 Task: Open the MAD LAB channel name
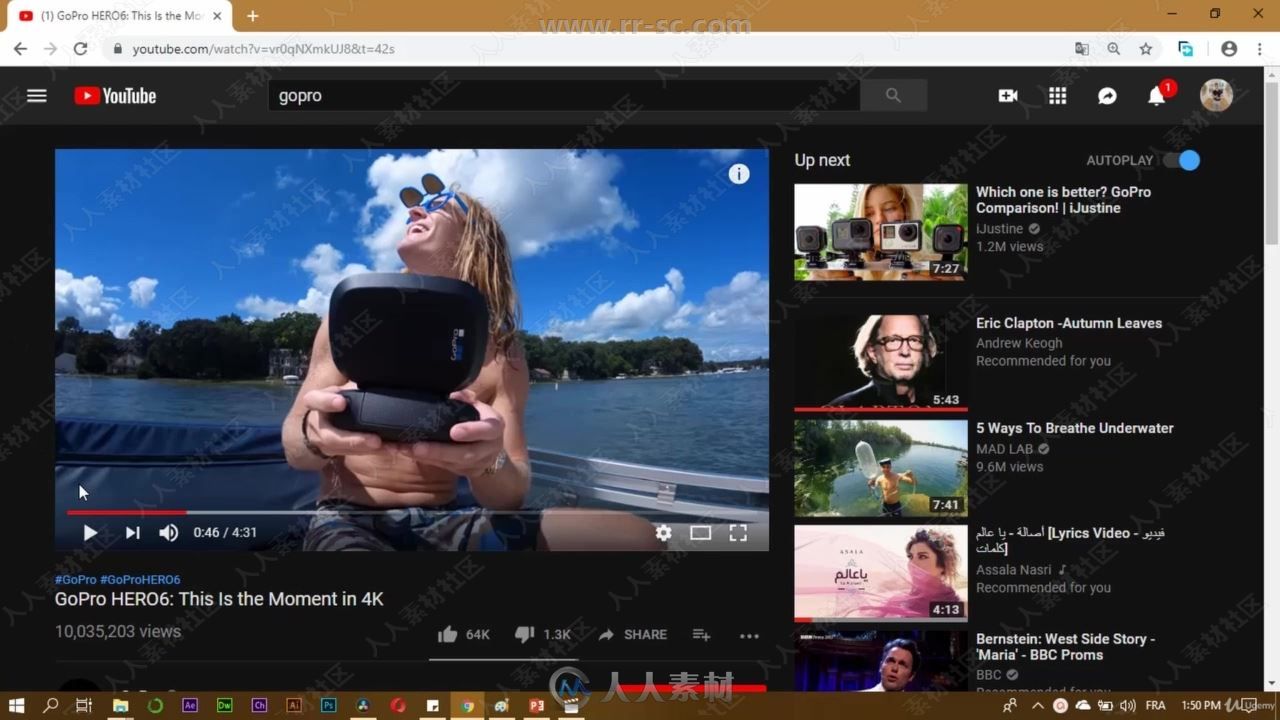point(1005,449)
